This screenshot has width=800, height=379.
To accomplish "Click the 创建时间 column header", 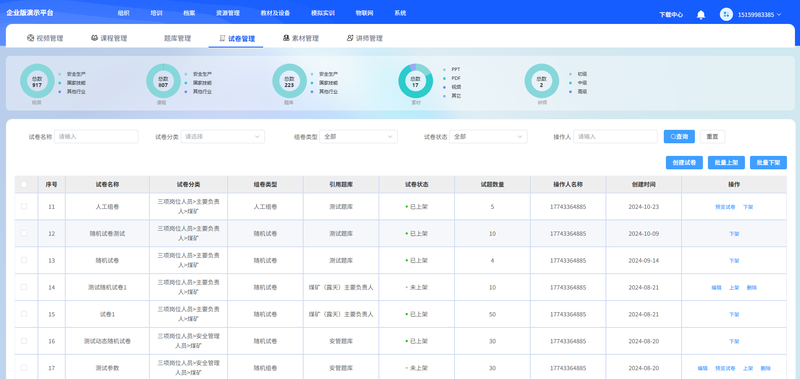I will coord(643,185).
